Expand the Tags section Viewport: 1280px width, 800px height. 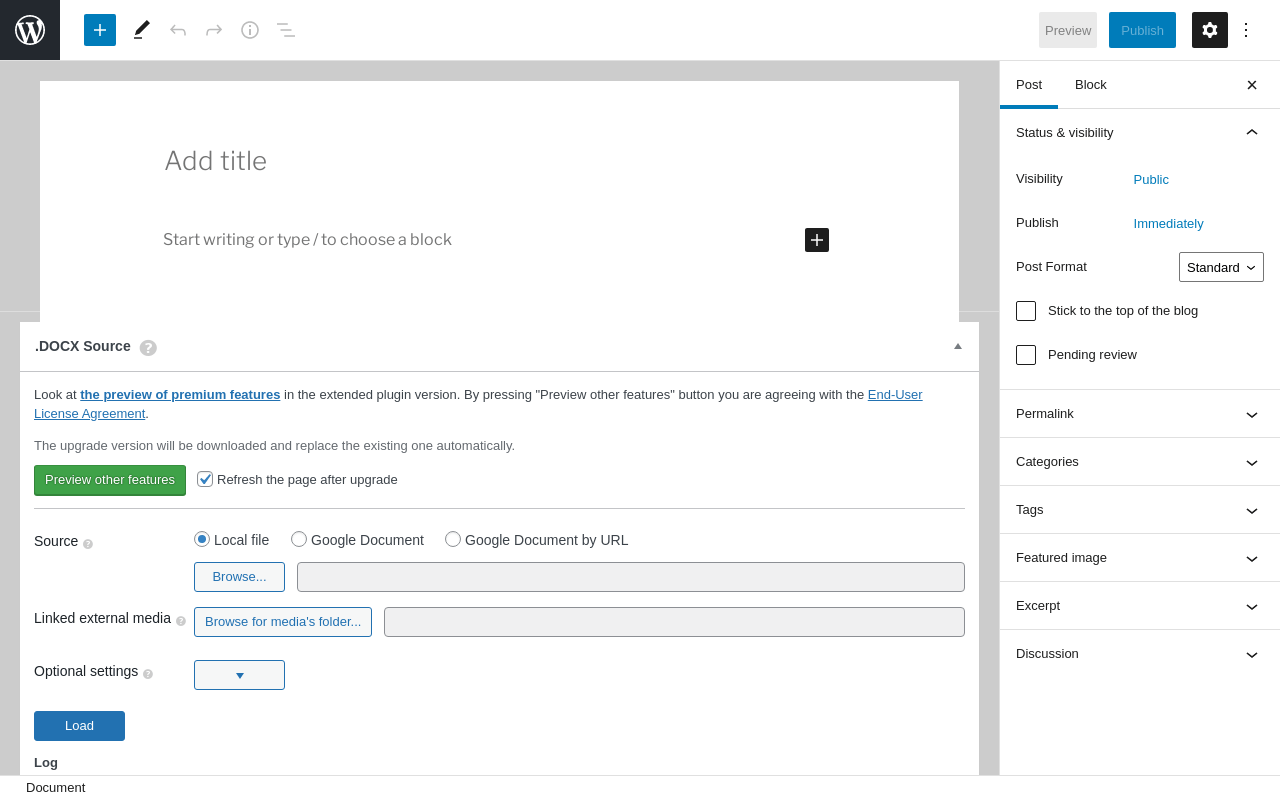(1140, 510)
